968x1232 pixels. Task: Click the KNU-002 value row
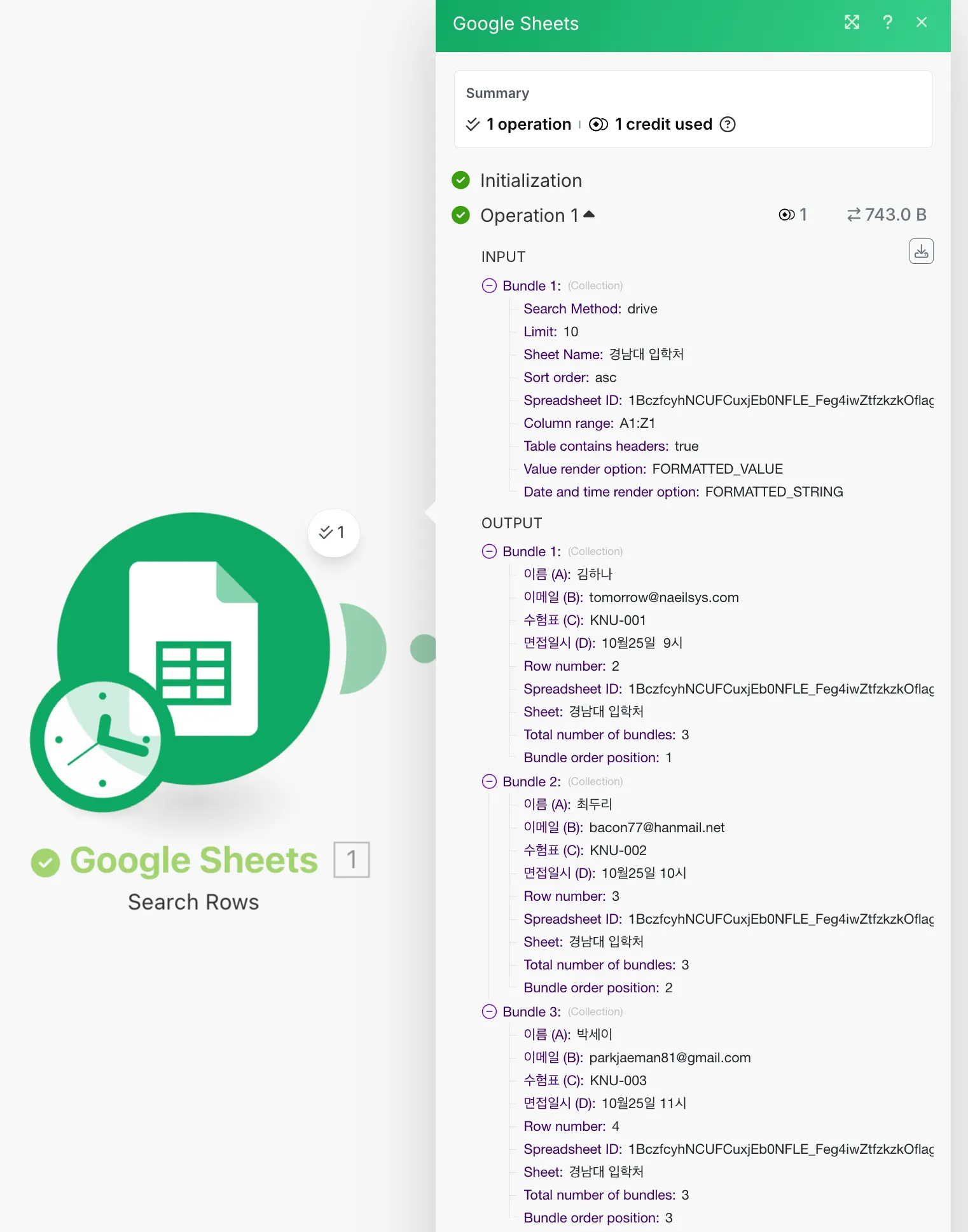pos(585,851)
